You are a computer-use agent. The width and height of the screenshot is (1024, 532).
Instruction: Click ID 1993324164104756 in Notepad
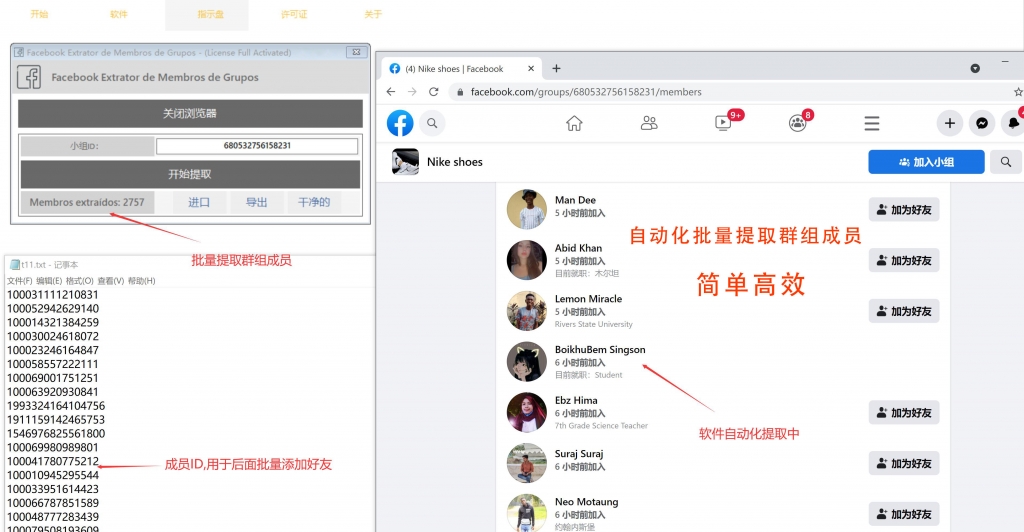[x=56, y=405]
